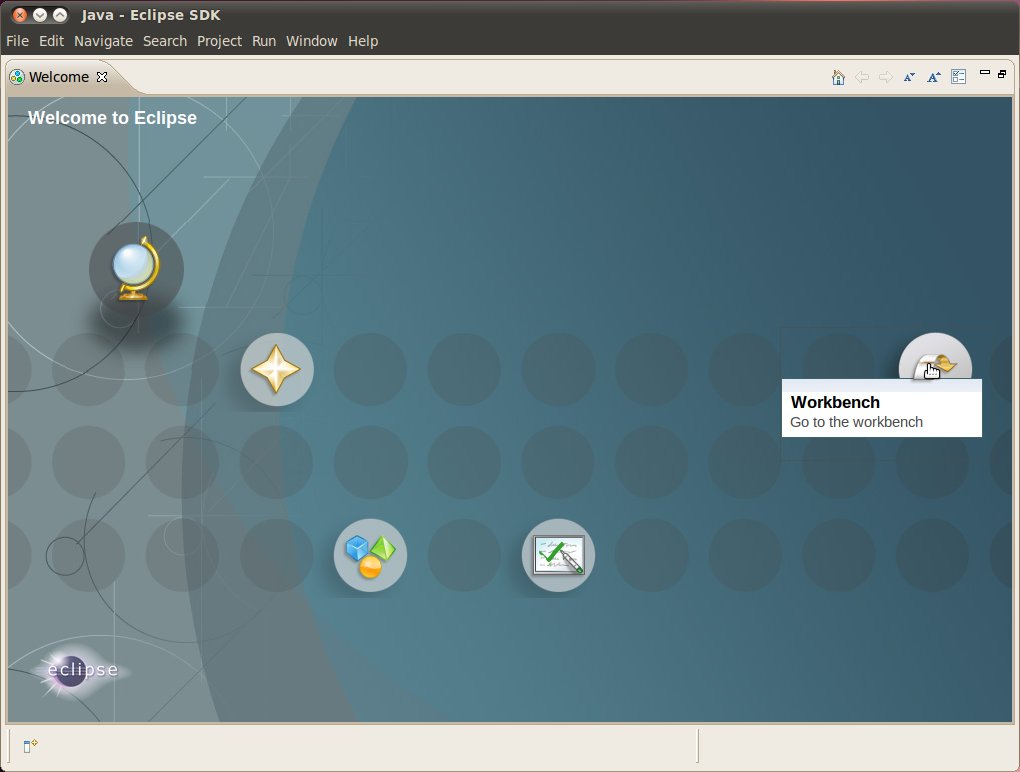Viewport: 1020px width, 772px height.
Task: Open the Overview globe icon
Action: (136, 269)
